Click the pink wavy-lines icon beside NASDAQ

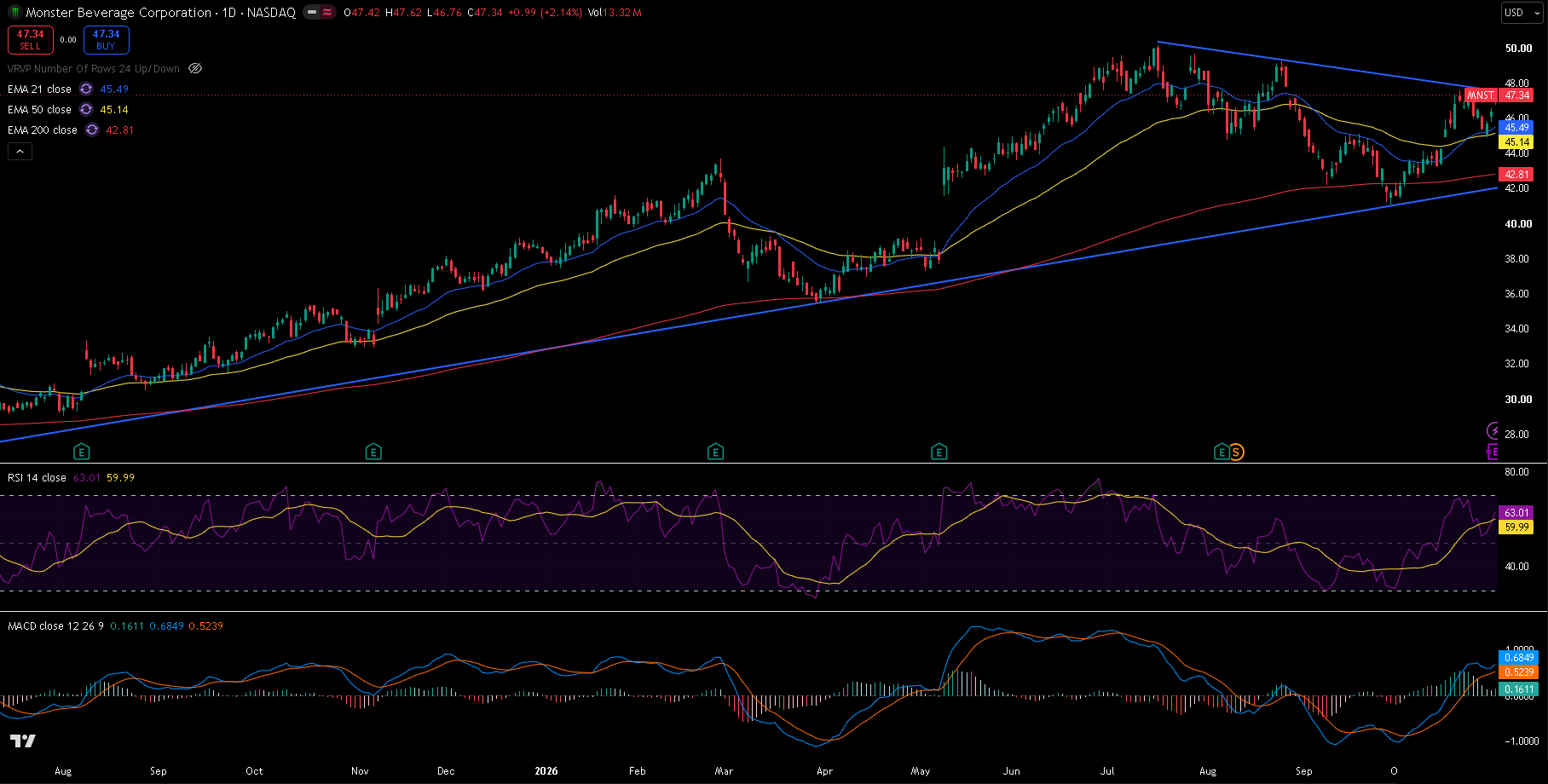tap(327, 13)
